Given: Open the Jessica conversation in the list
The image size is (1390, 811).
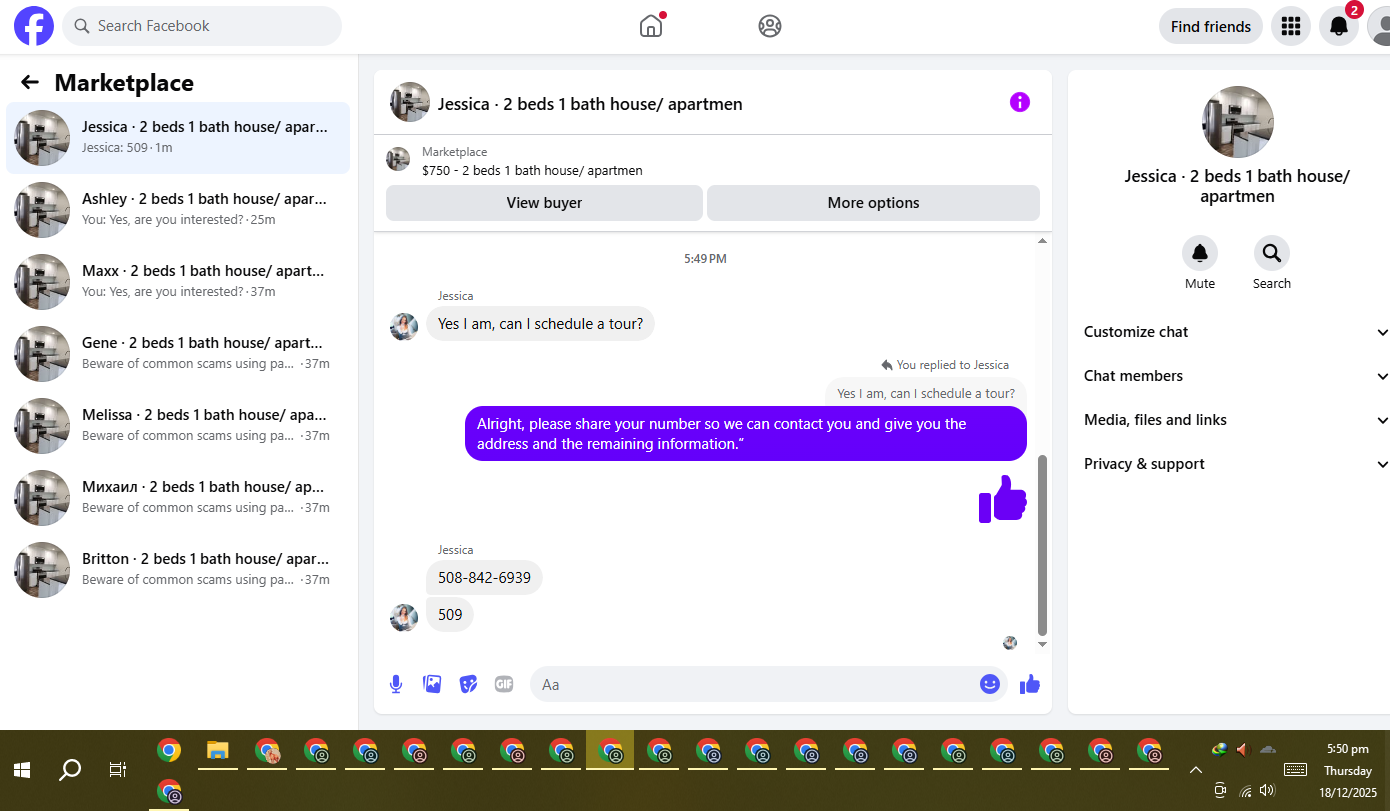Looking at the screenshot, I should click(178, 138).
